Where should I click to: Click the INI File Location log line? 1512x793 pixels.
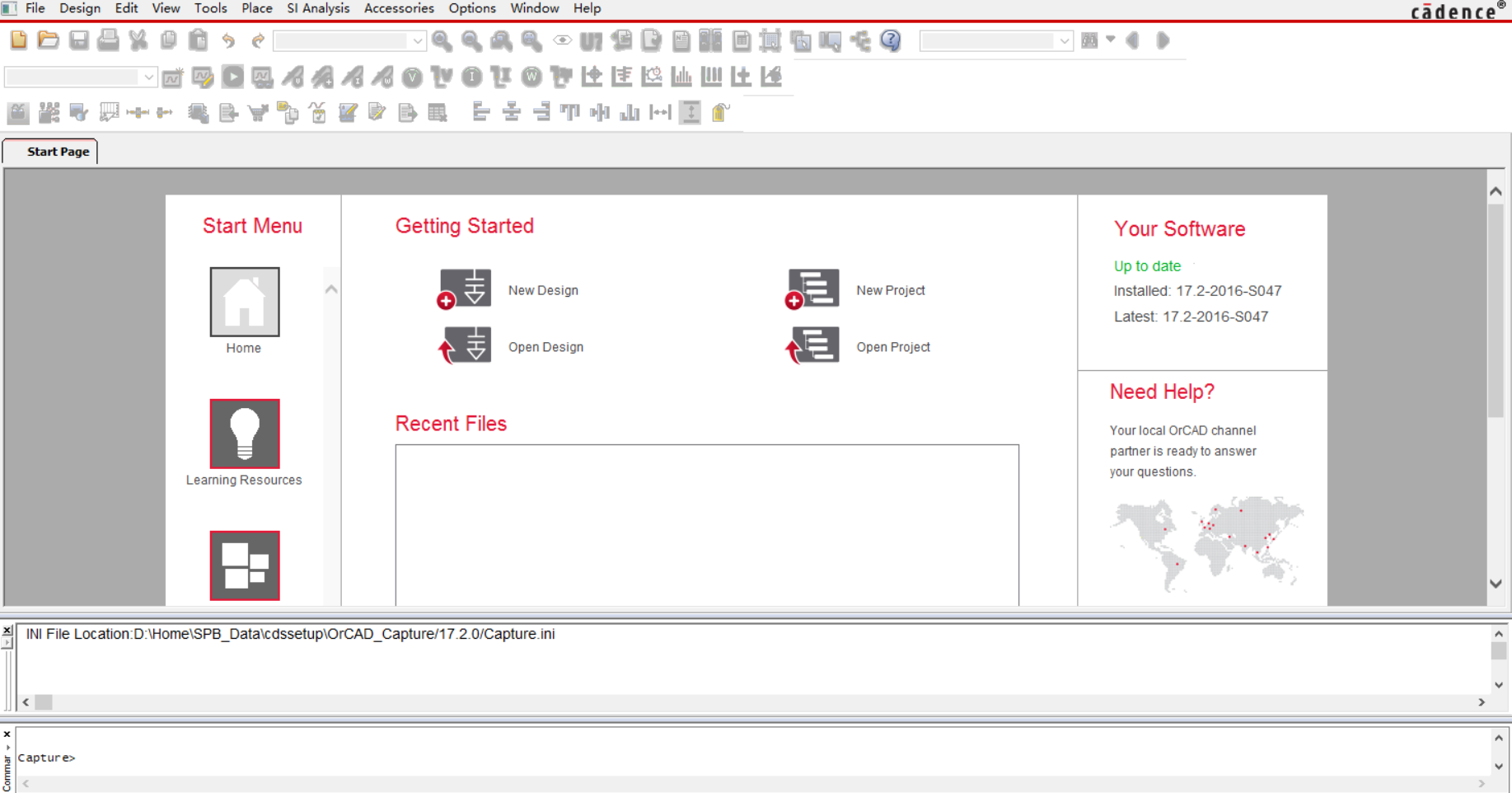pyautogui.click(x=290, y=634)
